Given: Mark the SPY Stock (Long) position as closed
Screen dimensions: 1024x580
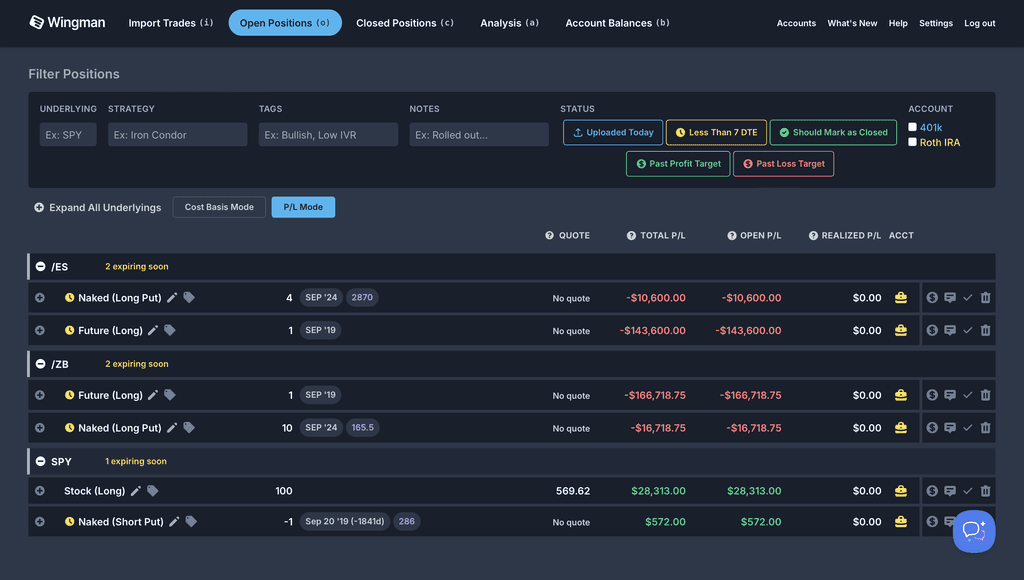Looking at the screenshot, I should pos(967,491).
